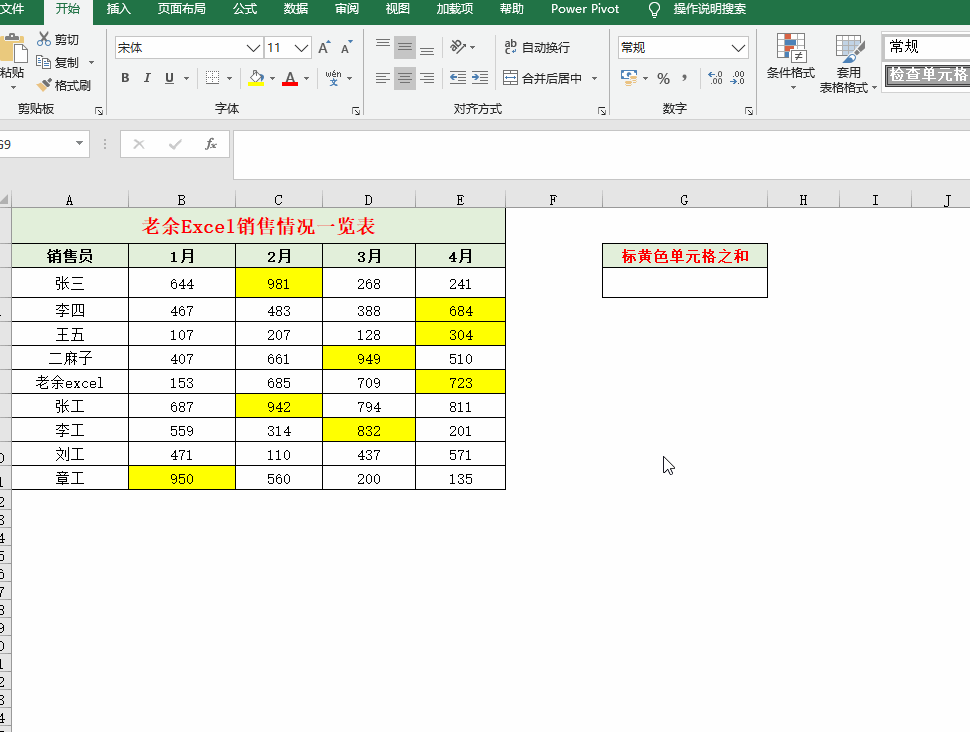The width and height of the screenshot is (970, 732).
Task: Decrease decimal places
Action: click(737, 78)
